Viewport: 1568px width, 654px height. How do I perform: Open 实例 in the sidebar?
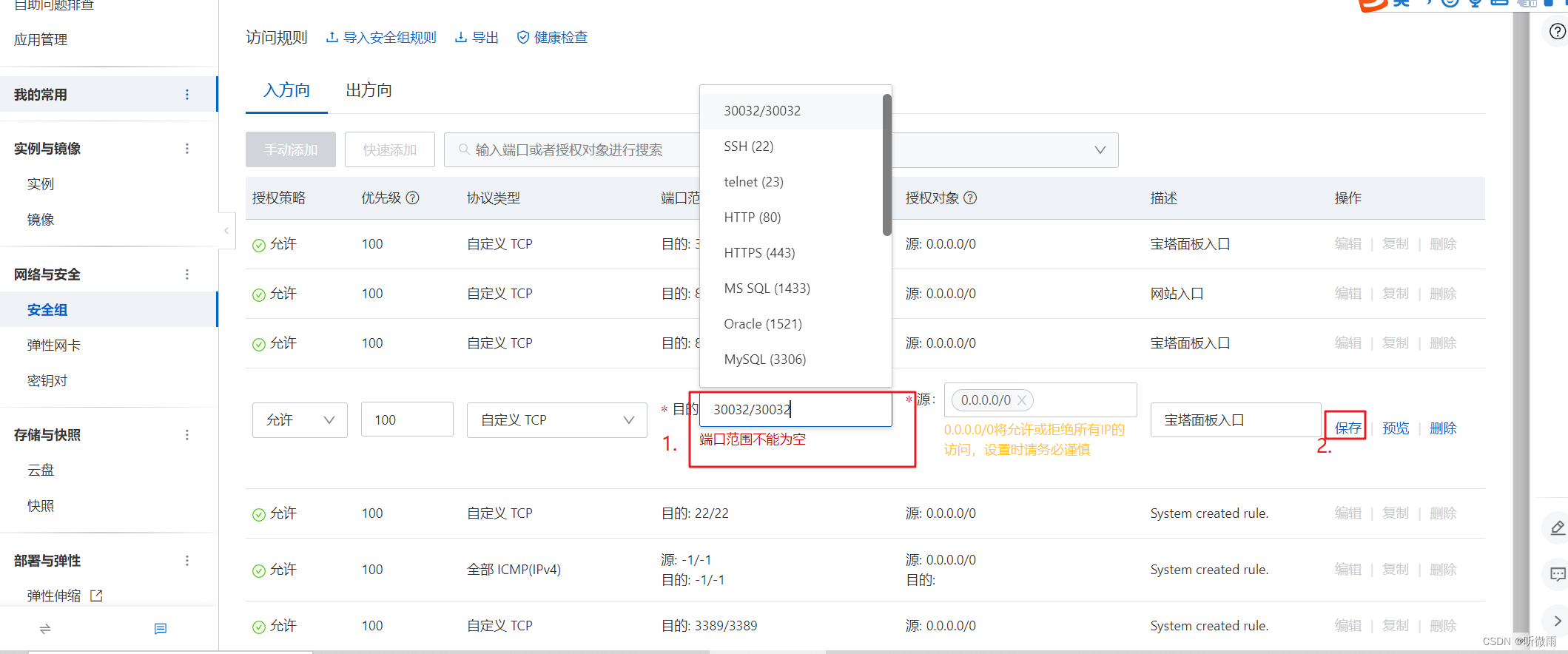pyautogui.click(x=41, y=184)
